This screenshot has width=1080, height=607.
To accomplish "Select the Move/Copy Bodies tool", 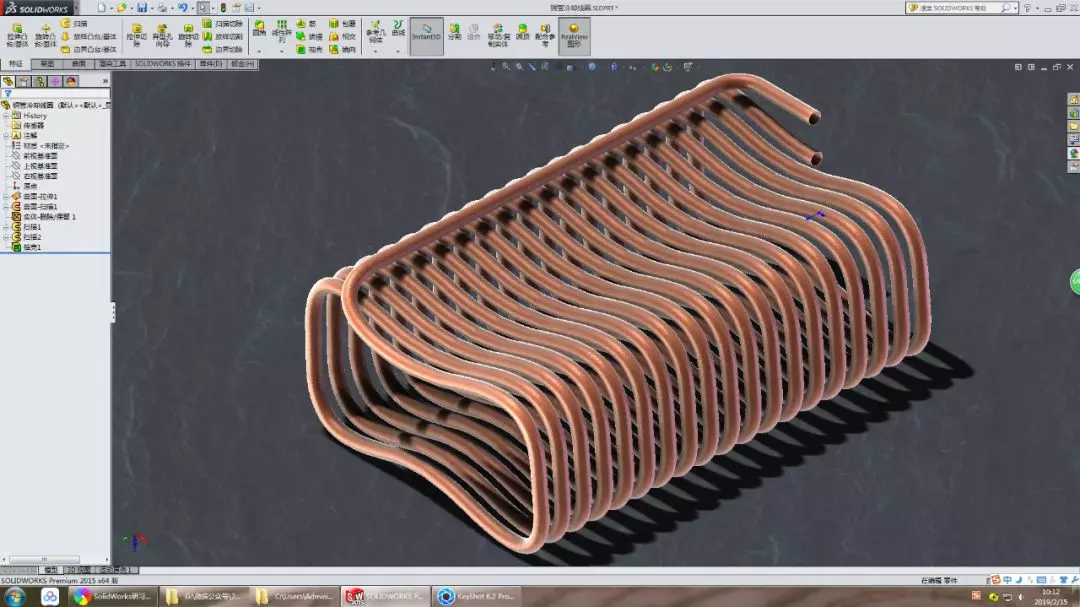I will click(498, 35).
